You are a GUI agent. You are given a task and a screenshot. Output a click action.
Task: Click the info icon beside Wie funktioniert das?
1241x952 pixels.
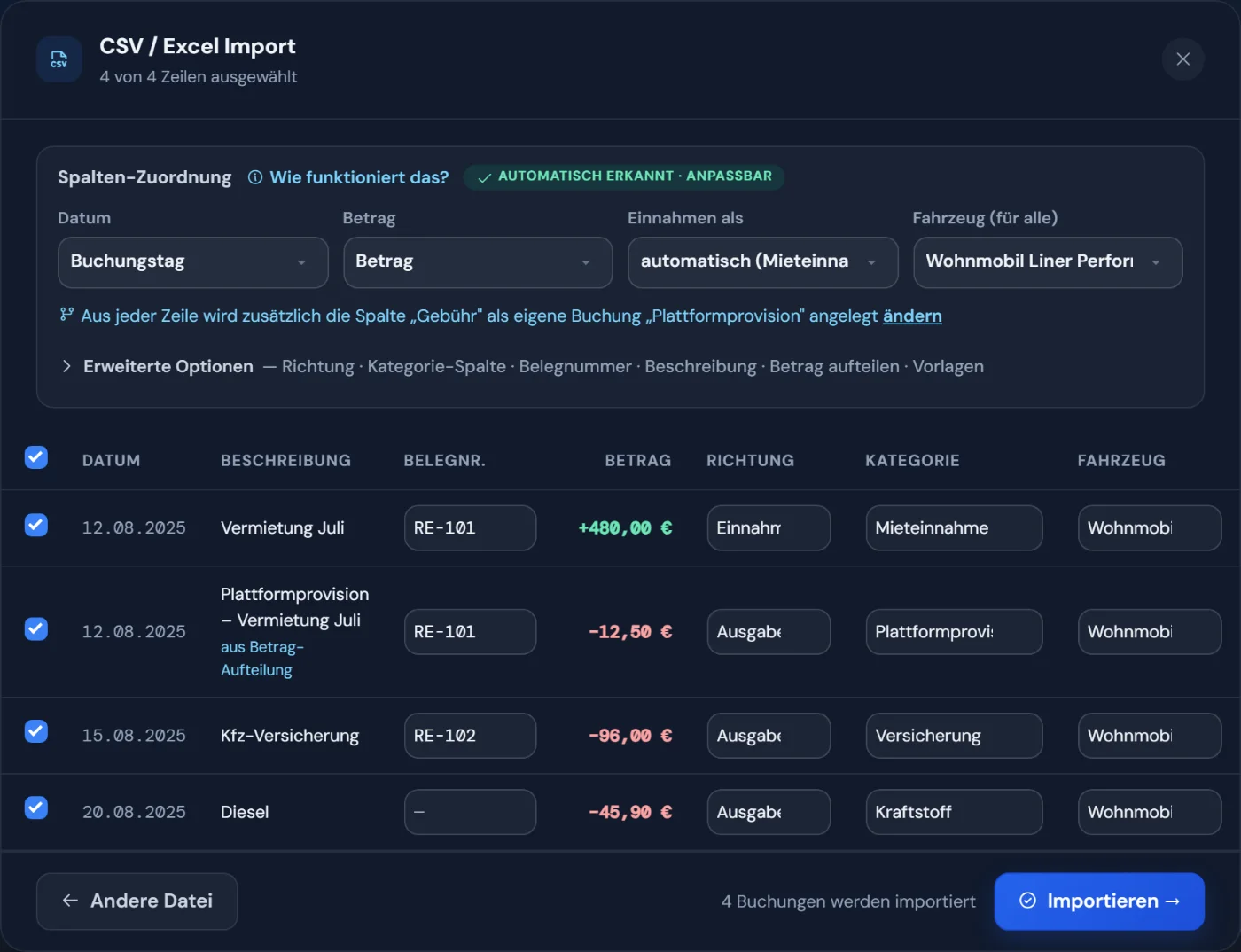tap(255, 177)
